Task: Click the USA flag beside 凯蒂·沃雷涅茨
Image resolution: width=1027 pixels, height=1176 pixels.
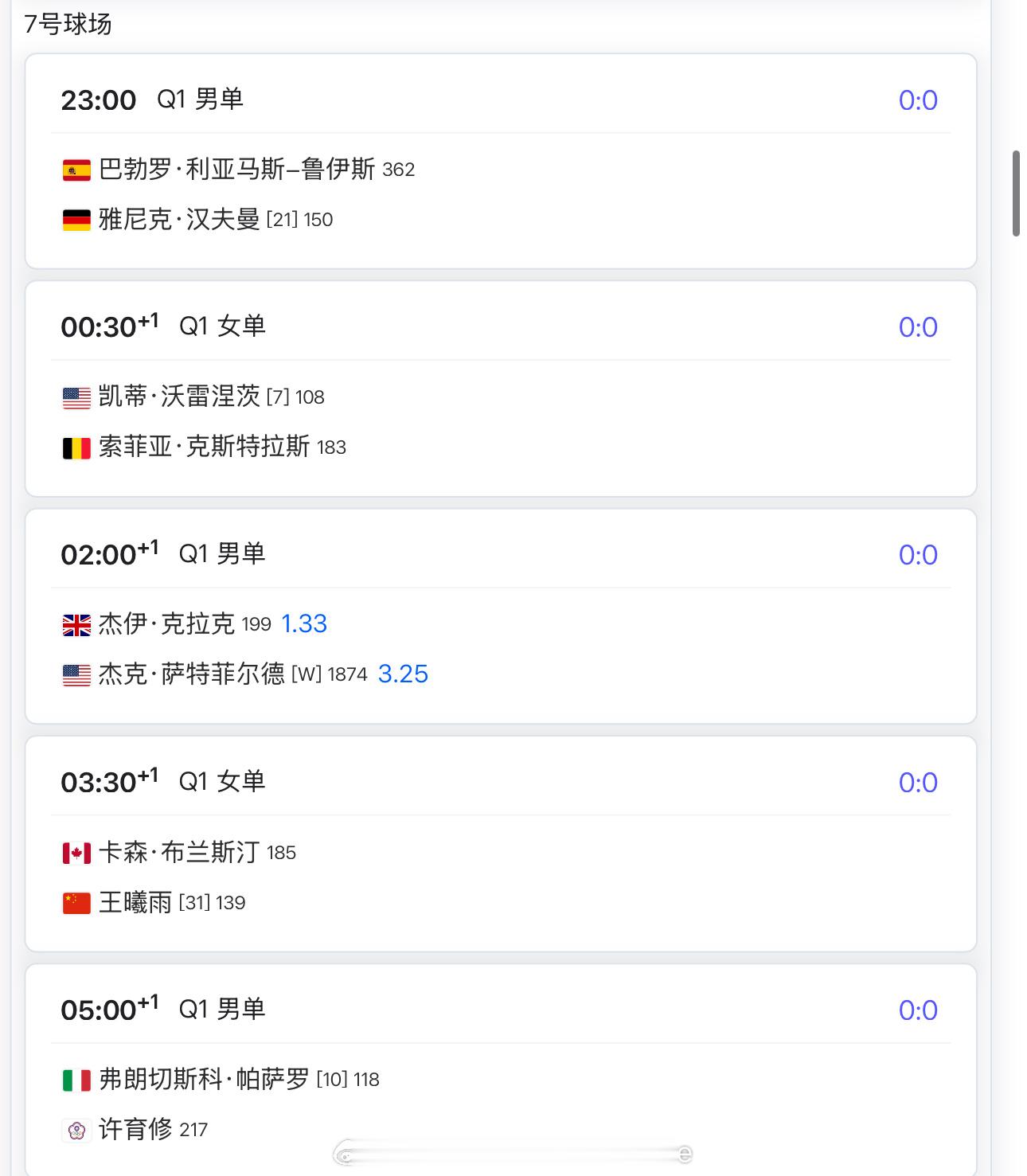Action: click(x=76, y=398)
